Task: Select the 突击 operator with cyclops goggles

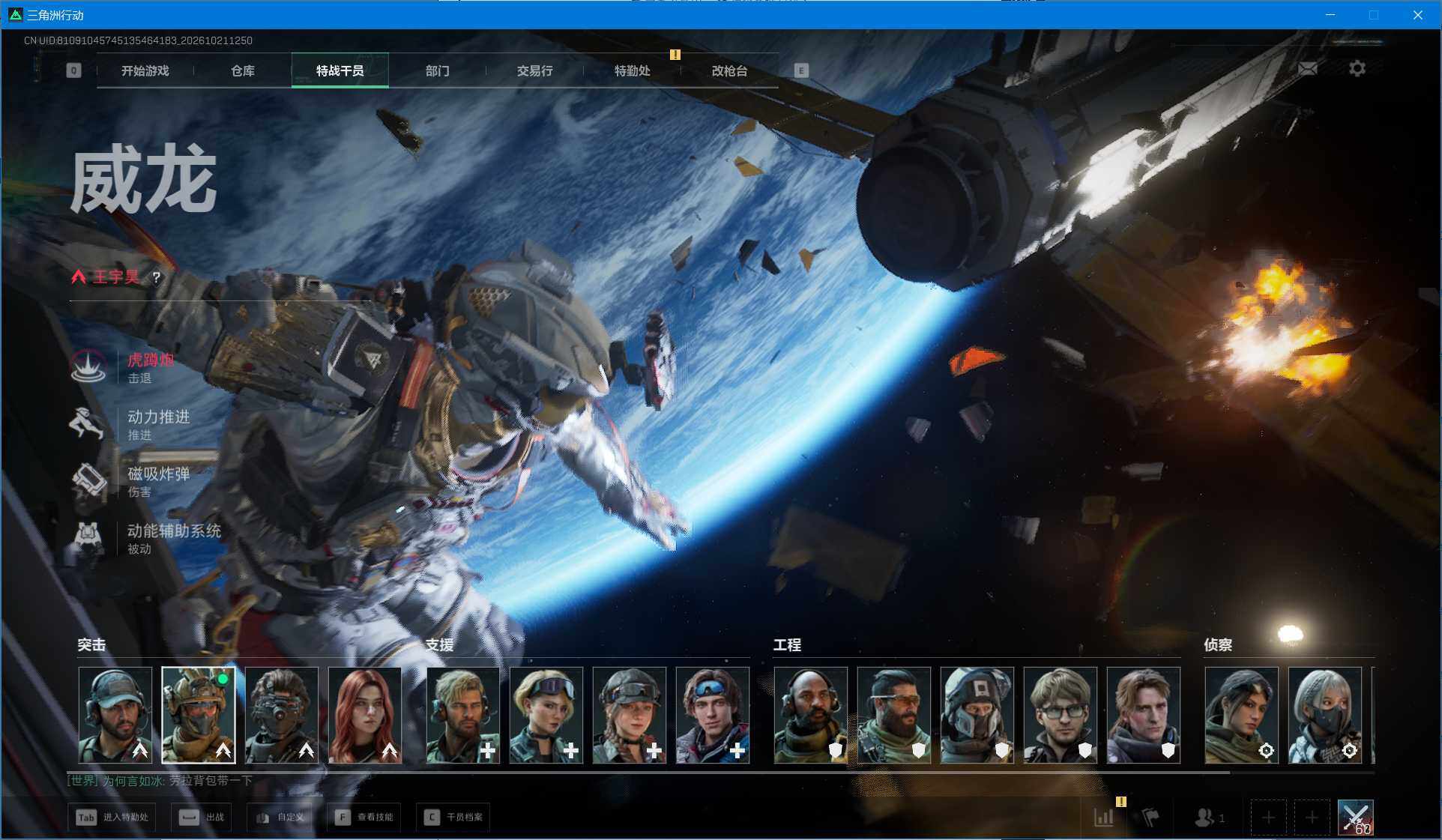Action: click(282, 716)
